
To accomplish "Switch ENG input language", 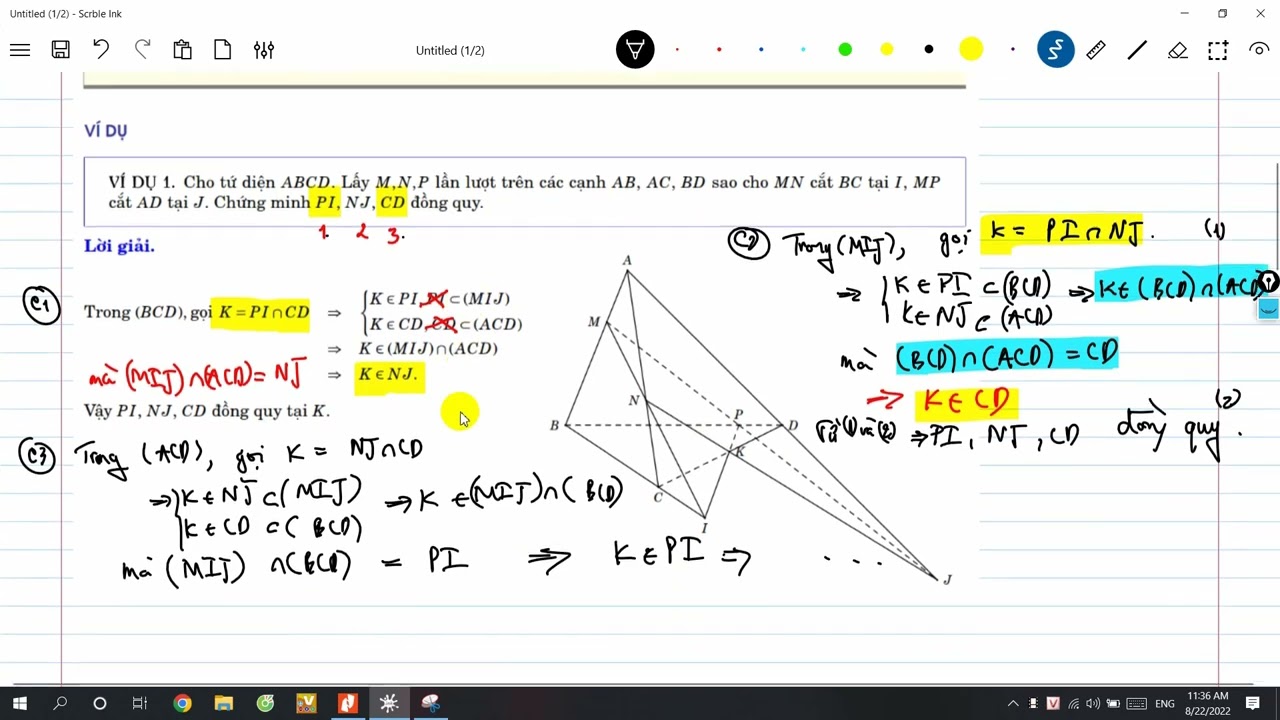I will pos(1165,704).
